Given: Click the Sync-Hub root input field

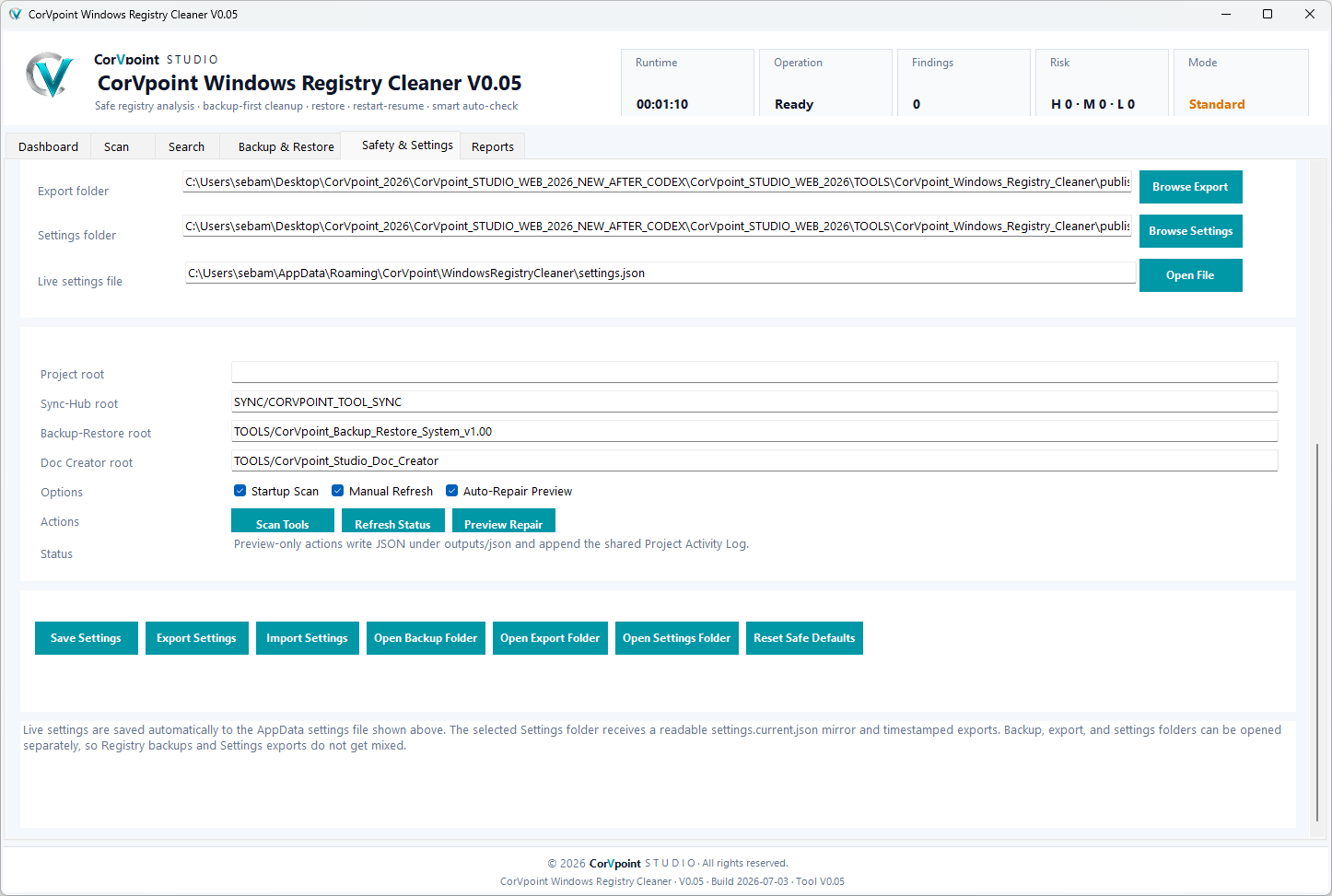Looking at the screenshot, I should [754, 401].
